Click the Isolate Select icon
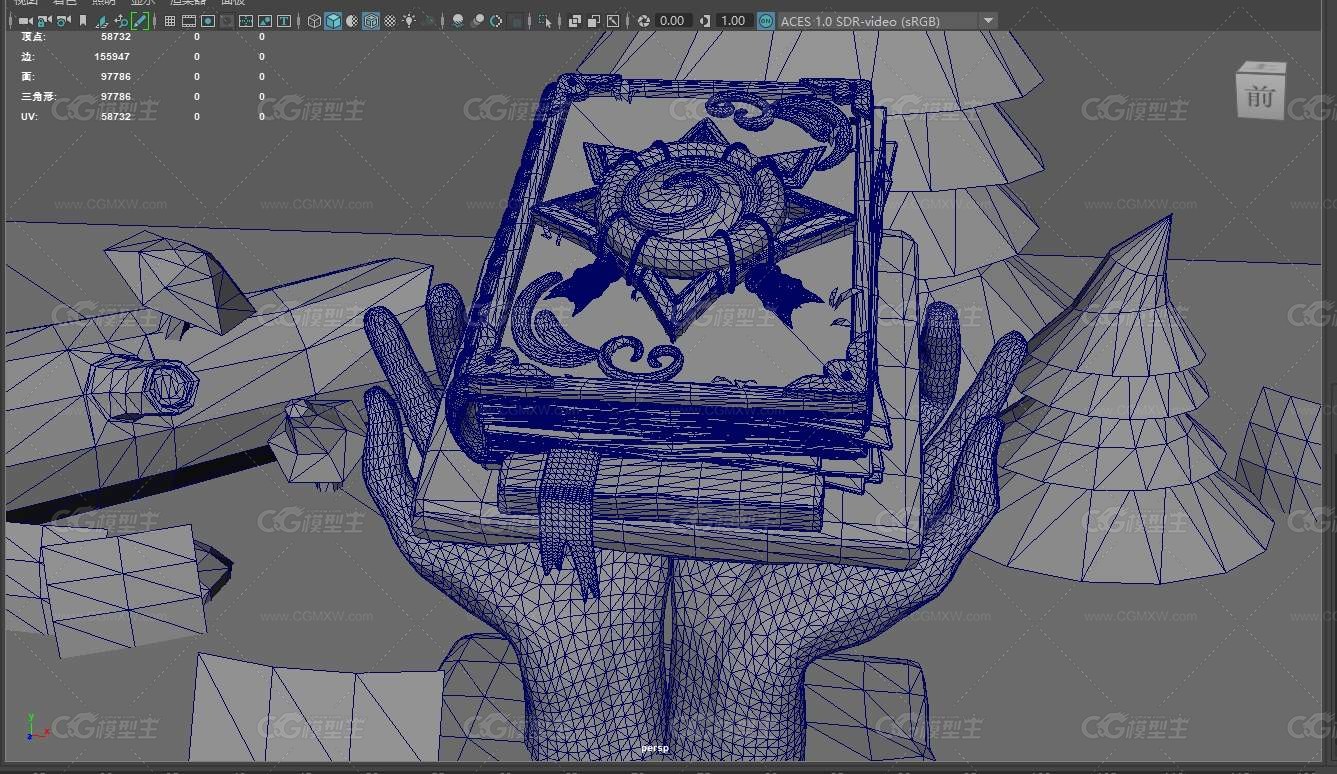Viewport: 1337px width, 774px height. pyautogui.click(x=545, y=21)
